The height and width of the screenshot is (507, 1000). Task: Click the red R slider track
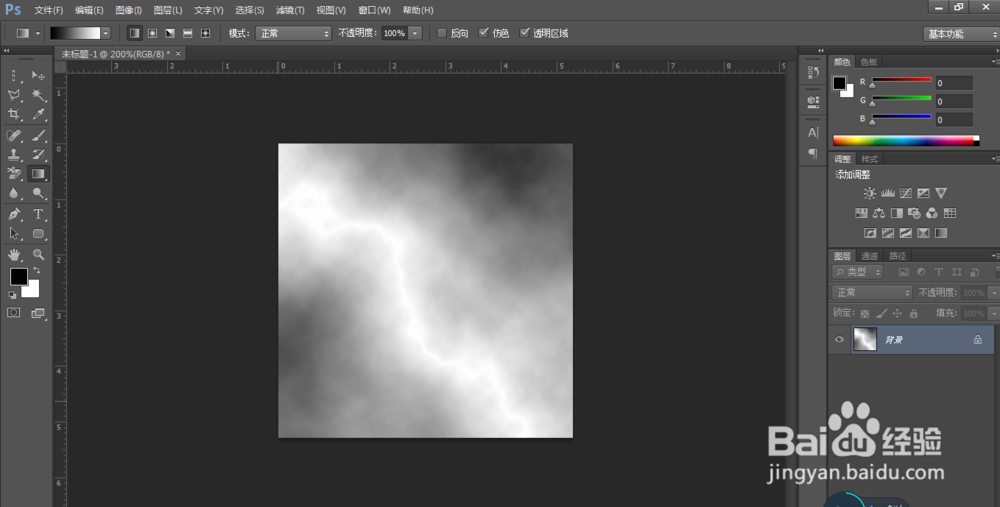[901, 80]
